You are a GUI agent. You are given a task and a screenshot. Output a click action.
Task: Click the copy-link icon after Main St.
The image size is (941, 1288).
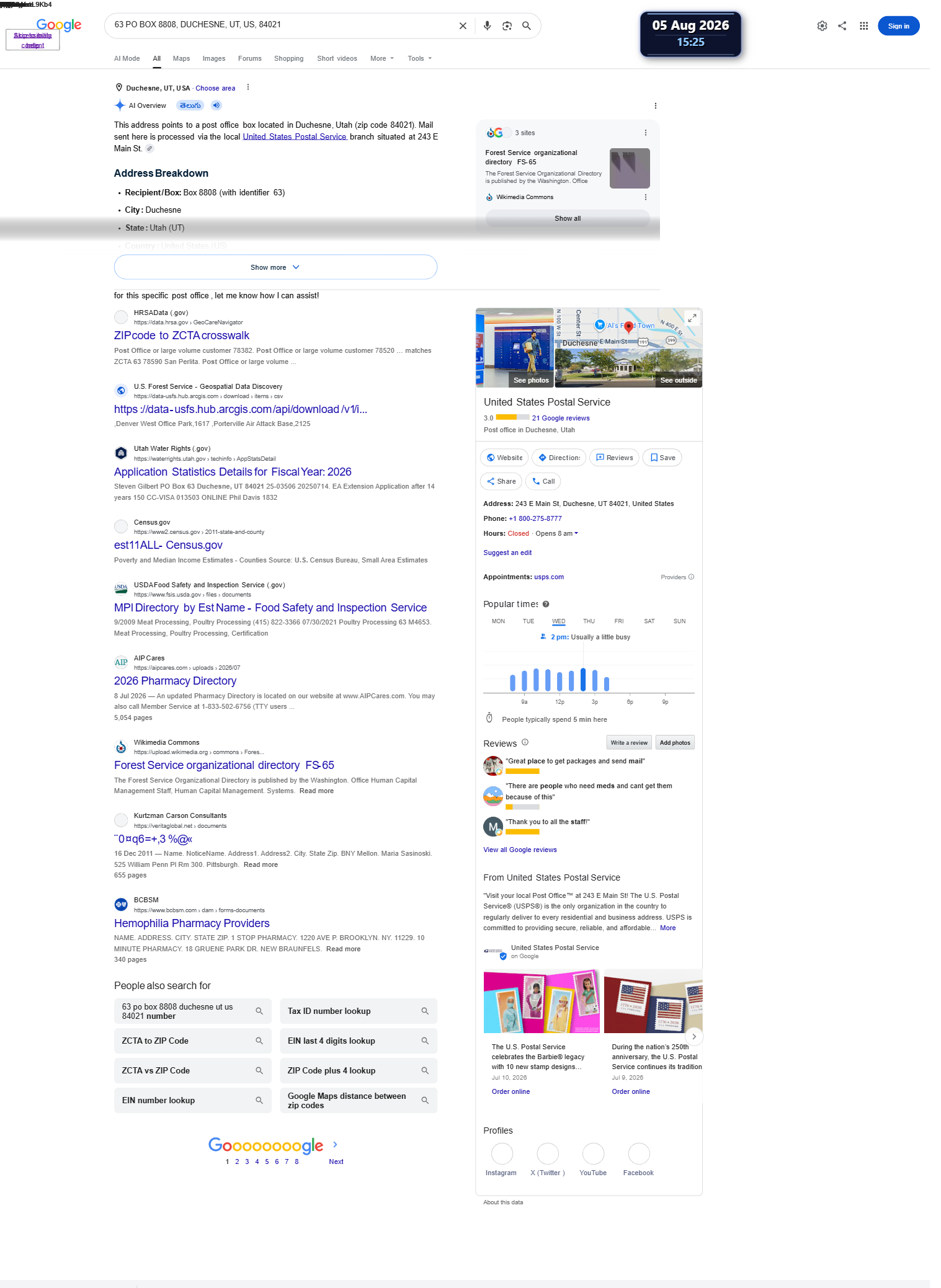click(x=149, y=149)
